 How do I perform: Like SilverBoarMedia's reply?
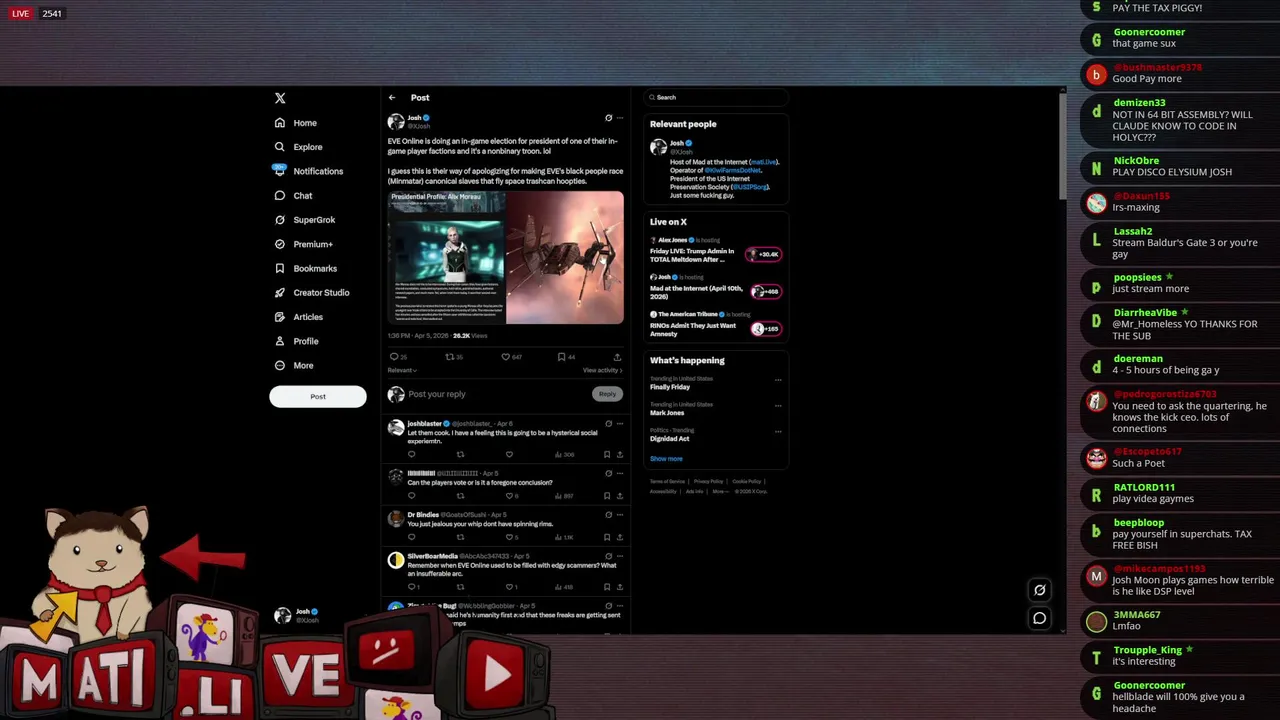509,587
